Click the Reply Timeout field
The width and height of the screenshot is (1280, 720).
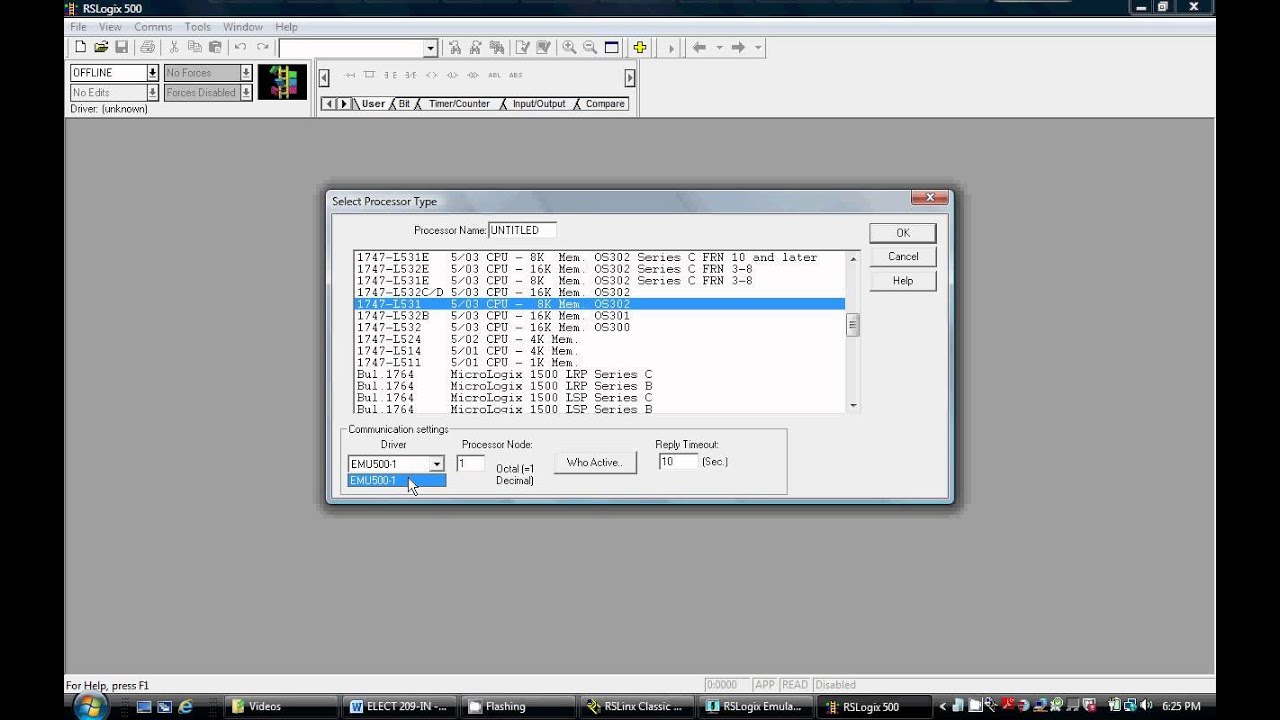[x=678, y=461]
